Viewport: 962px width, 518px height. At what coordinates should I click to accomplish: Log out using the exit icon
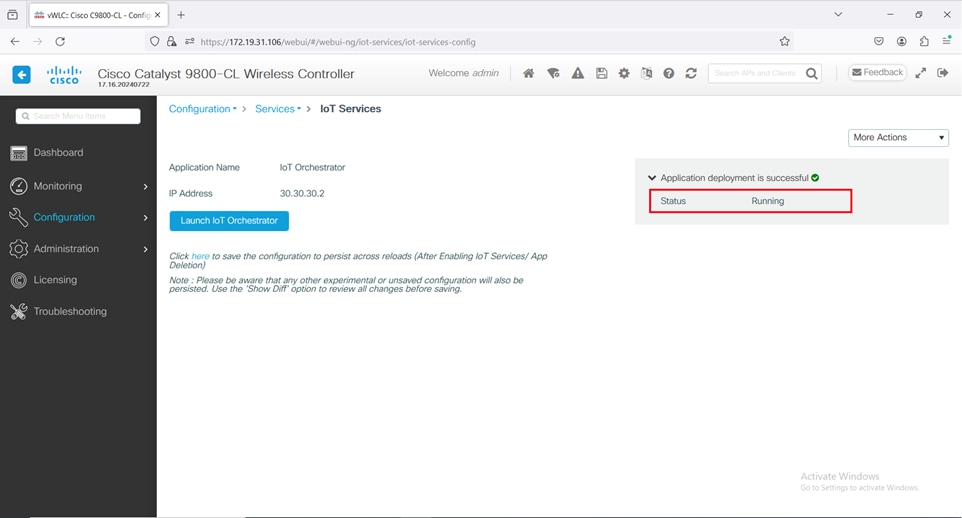pyautogui.click(x=943, y=72)
